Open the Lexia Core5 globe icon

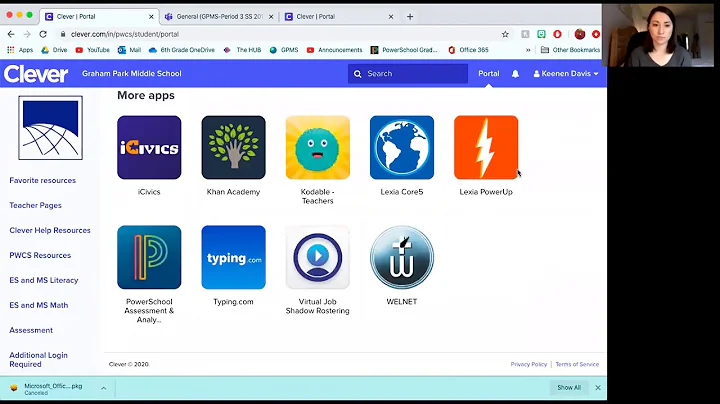pos(402,147)
